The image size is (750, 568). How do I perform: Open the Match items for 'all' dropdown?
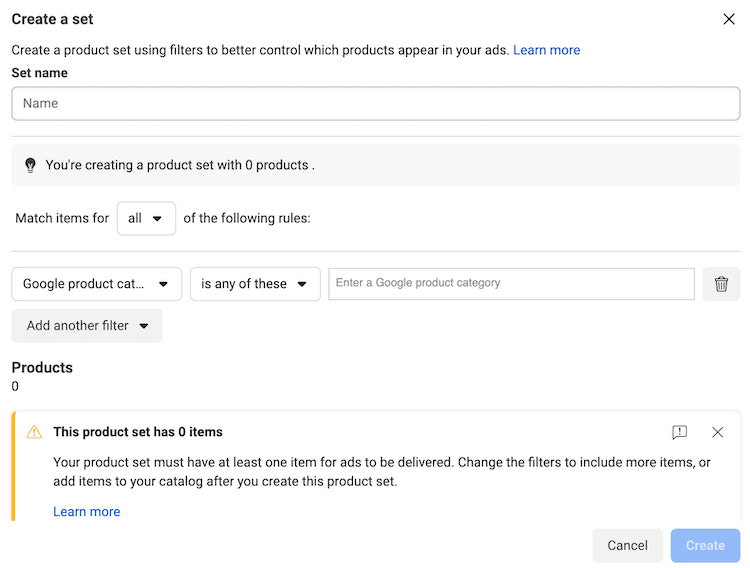pyautogui.click(x=146, y=218)
